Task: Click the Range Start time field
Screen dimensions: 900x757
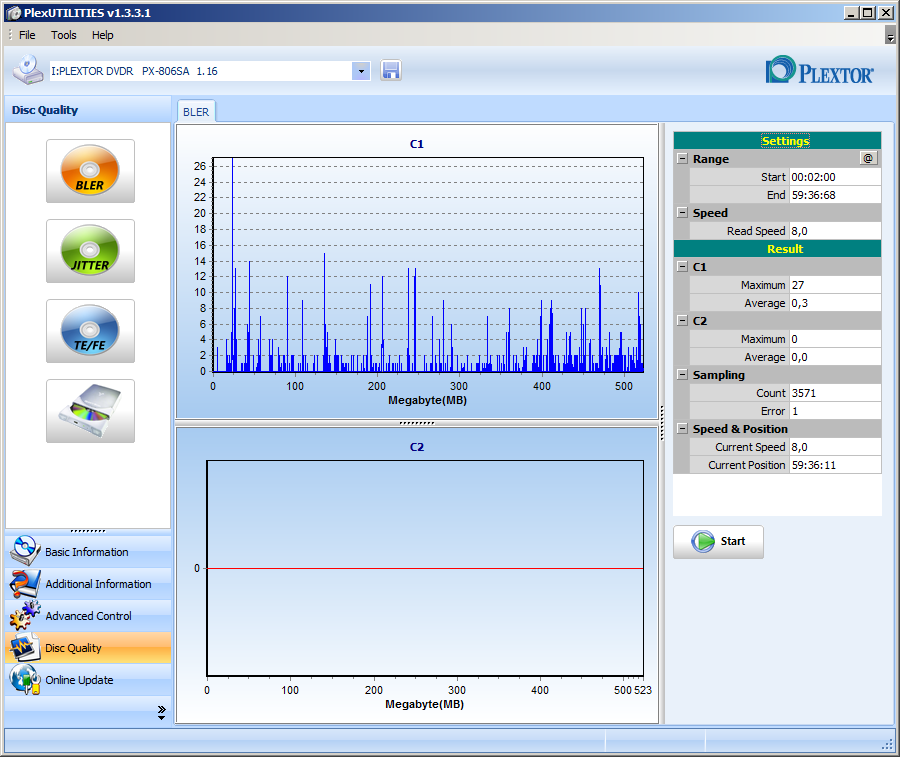Action: tap(835, 177)
